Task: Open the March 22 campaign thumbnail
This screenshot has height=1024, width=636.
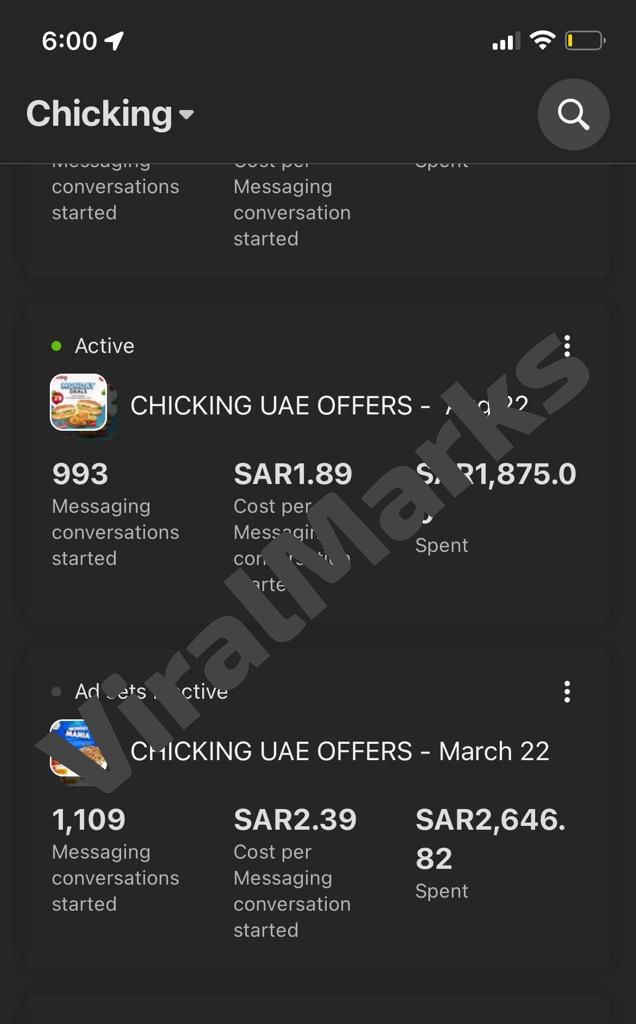Action: 78,750
